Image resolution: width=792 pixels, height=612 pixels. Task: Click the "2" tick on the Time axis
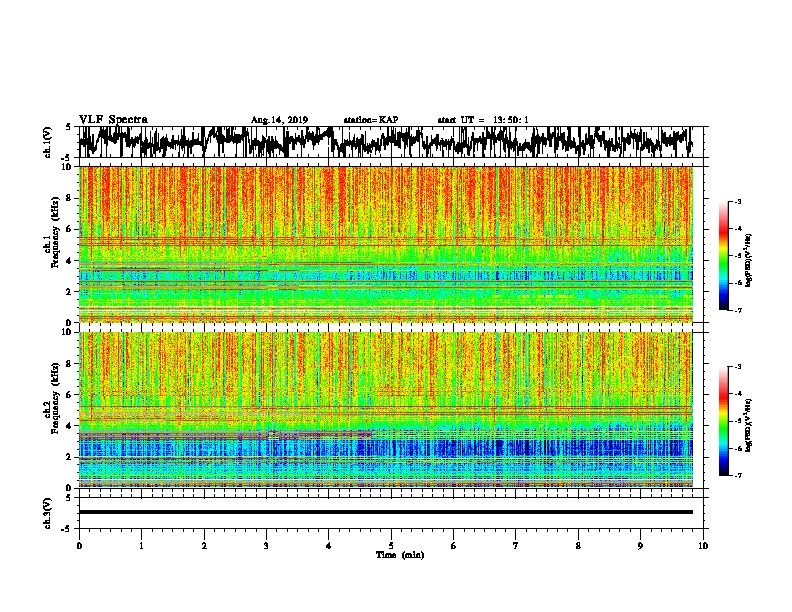pyautogui.click(x=204, y=546)
